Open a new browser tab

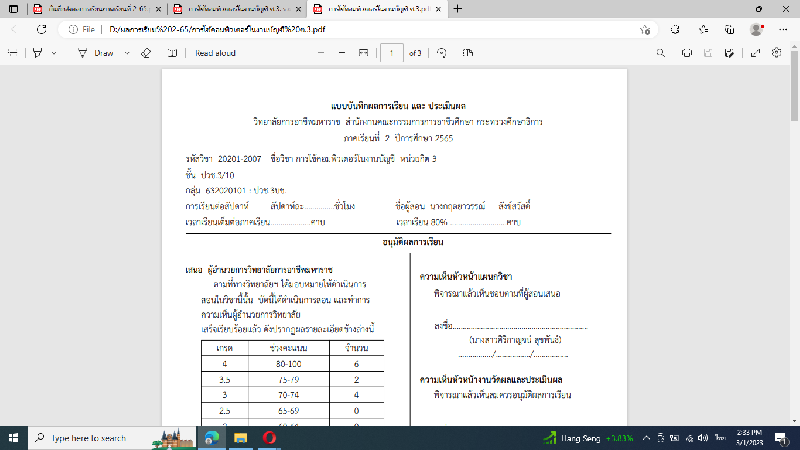click(x=458, y=9)
